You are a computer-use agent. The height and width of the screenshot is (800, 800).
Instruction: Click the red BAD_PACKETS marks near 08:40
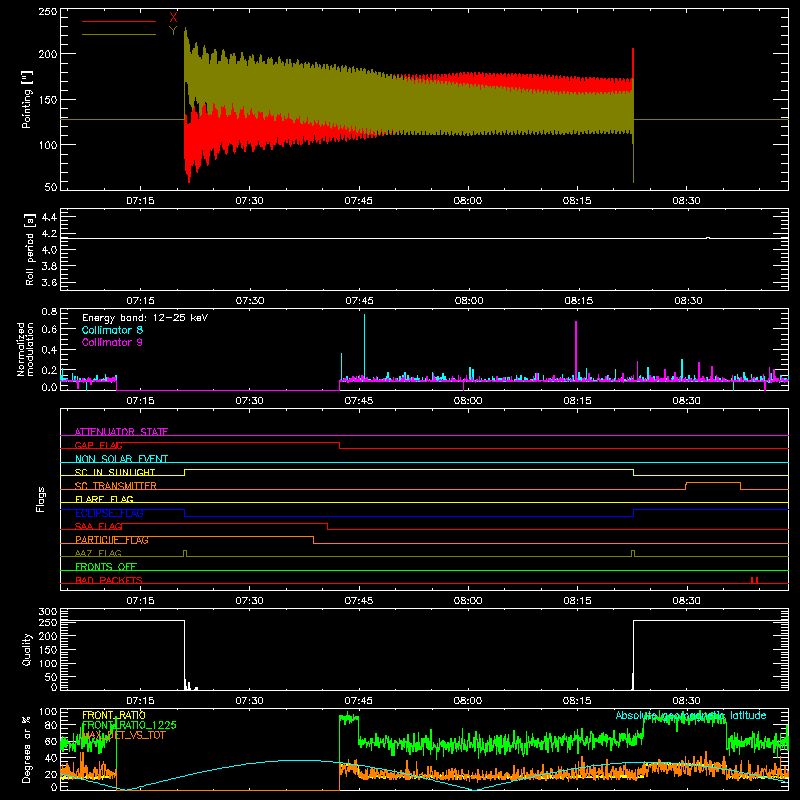tap(755, 580)
